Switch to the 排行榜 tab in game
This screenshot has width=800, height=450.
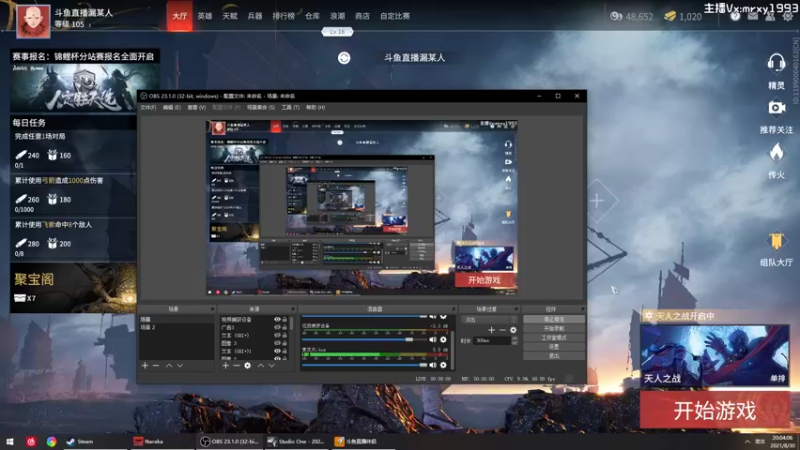pos(284,16)
